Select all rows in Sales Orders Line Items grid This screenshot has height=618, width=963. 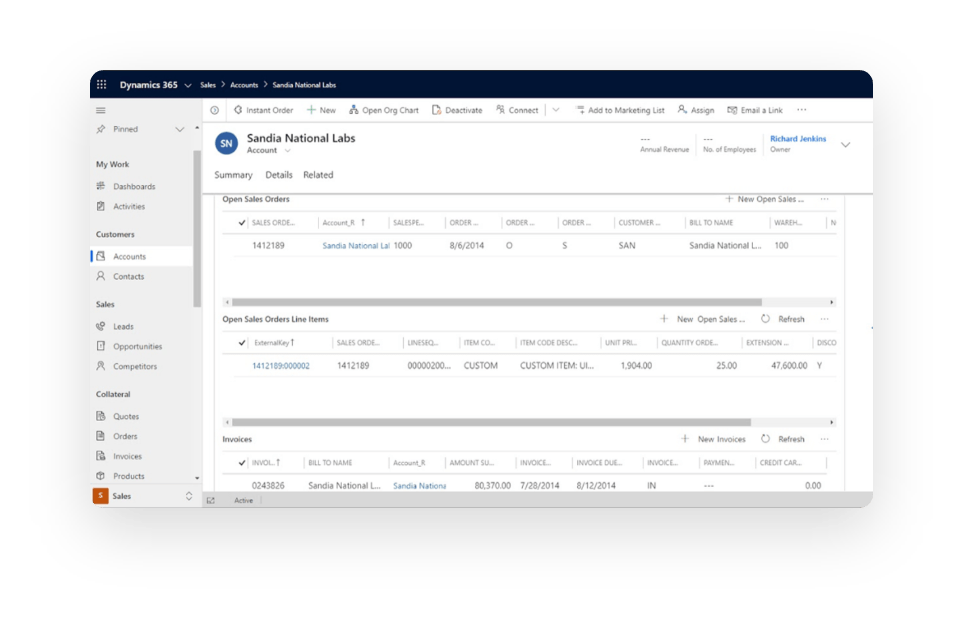point(241,343)
